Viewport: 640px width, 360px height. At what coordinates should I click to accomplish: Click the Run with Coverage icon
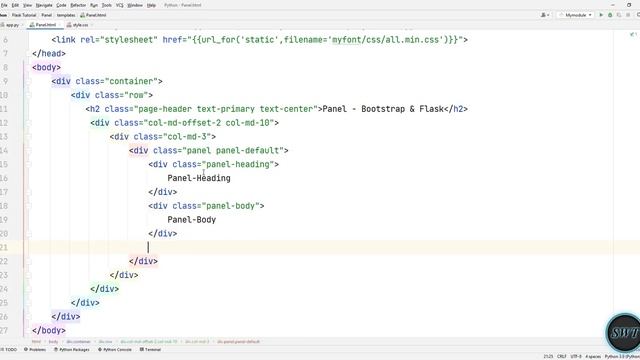tap(619, 15)
